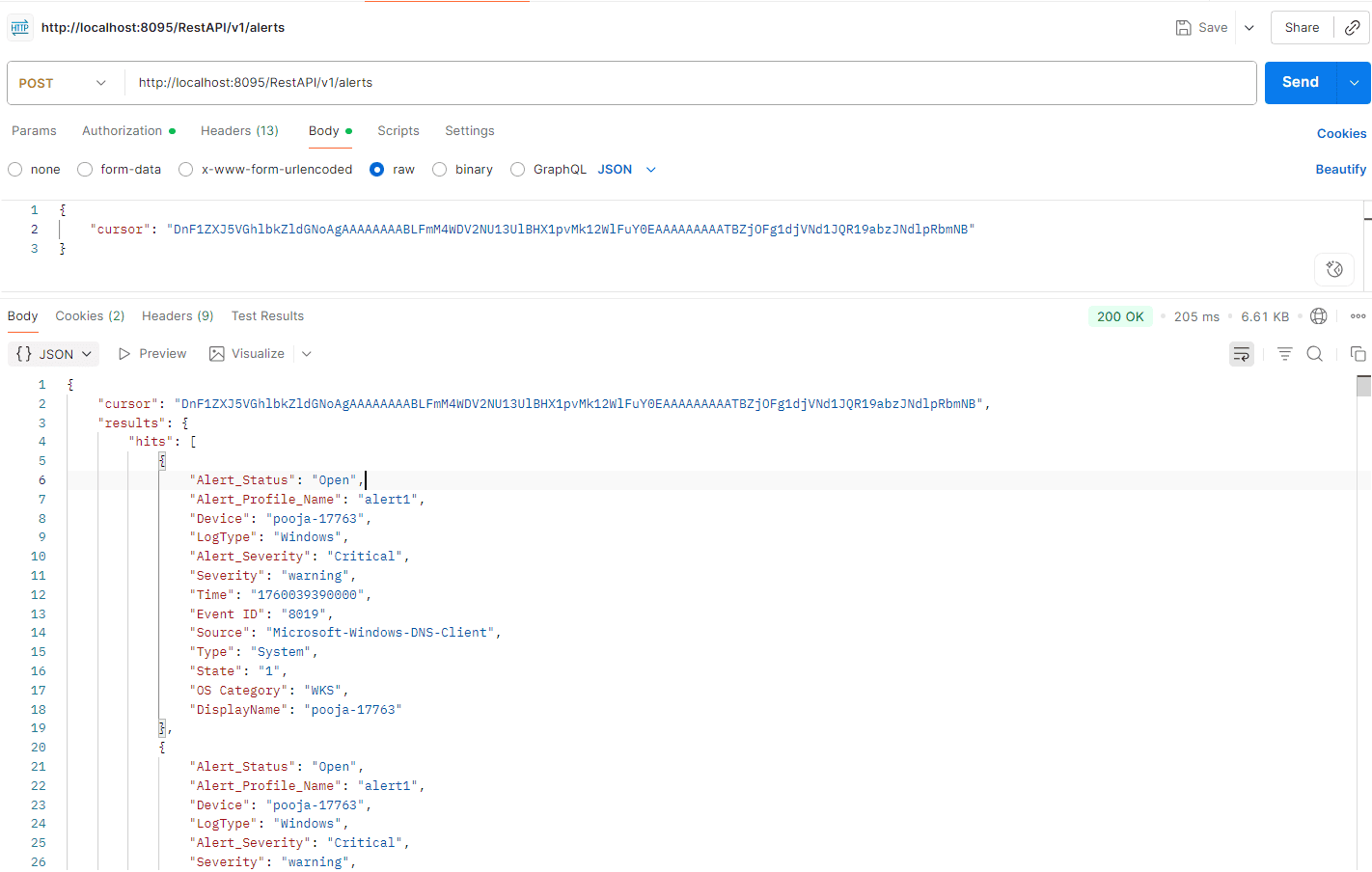Change the raw body language from JSON
Screen dimensions: 1372x872
[x=626, y=169]
